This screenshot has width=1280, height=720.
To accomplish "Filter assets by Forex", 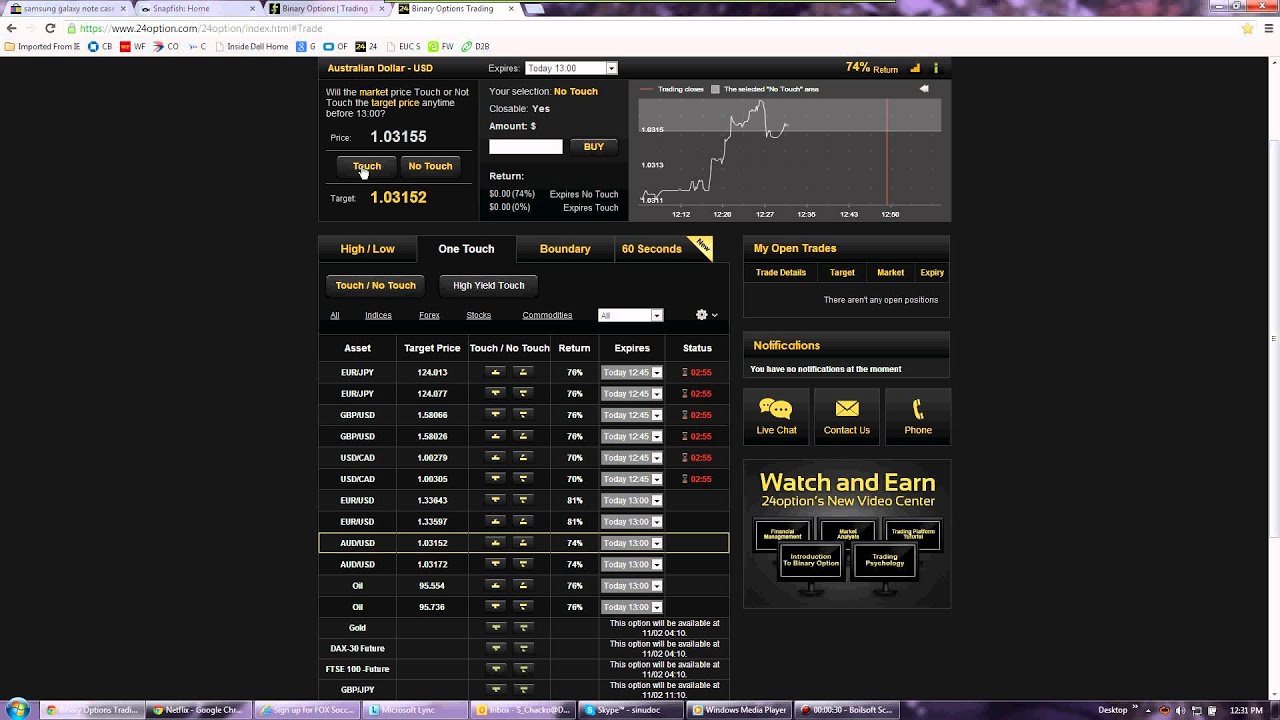I will (429, 315).
